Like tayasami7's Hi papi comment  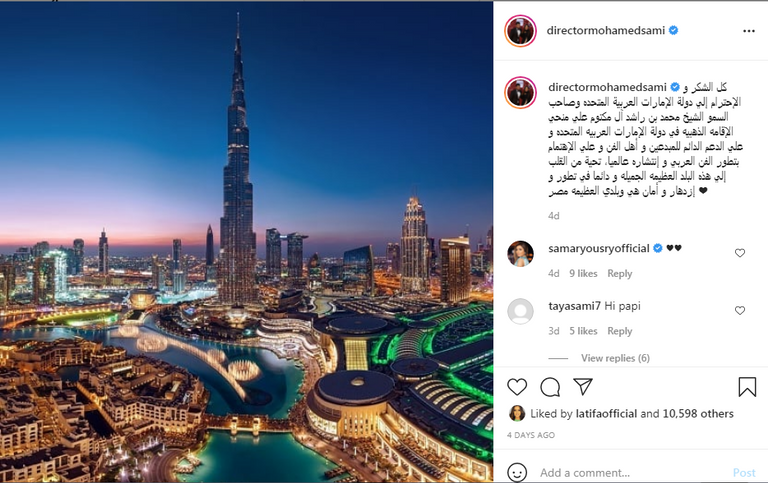(x=740, y=311)
